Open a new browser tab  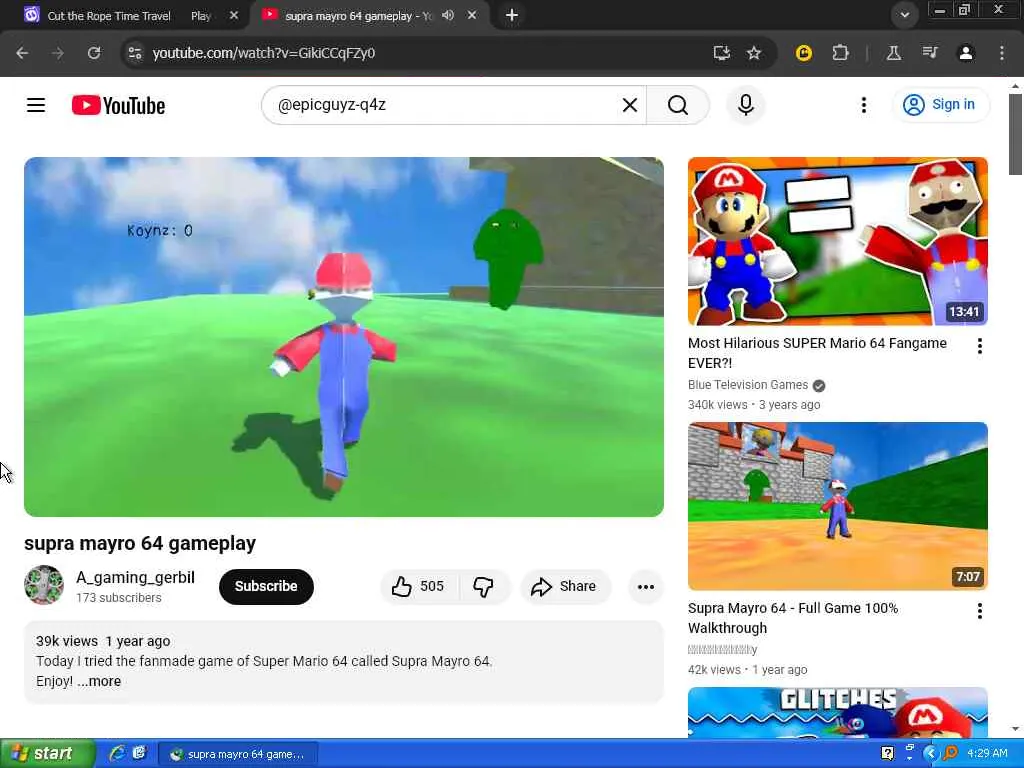tap(512, 15)
